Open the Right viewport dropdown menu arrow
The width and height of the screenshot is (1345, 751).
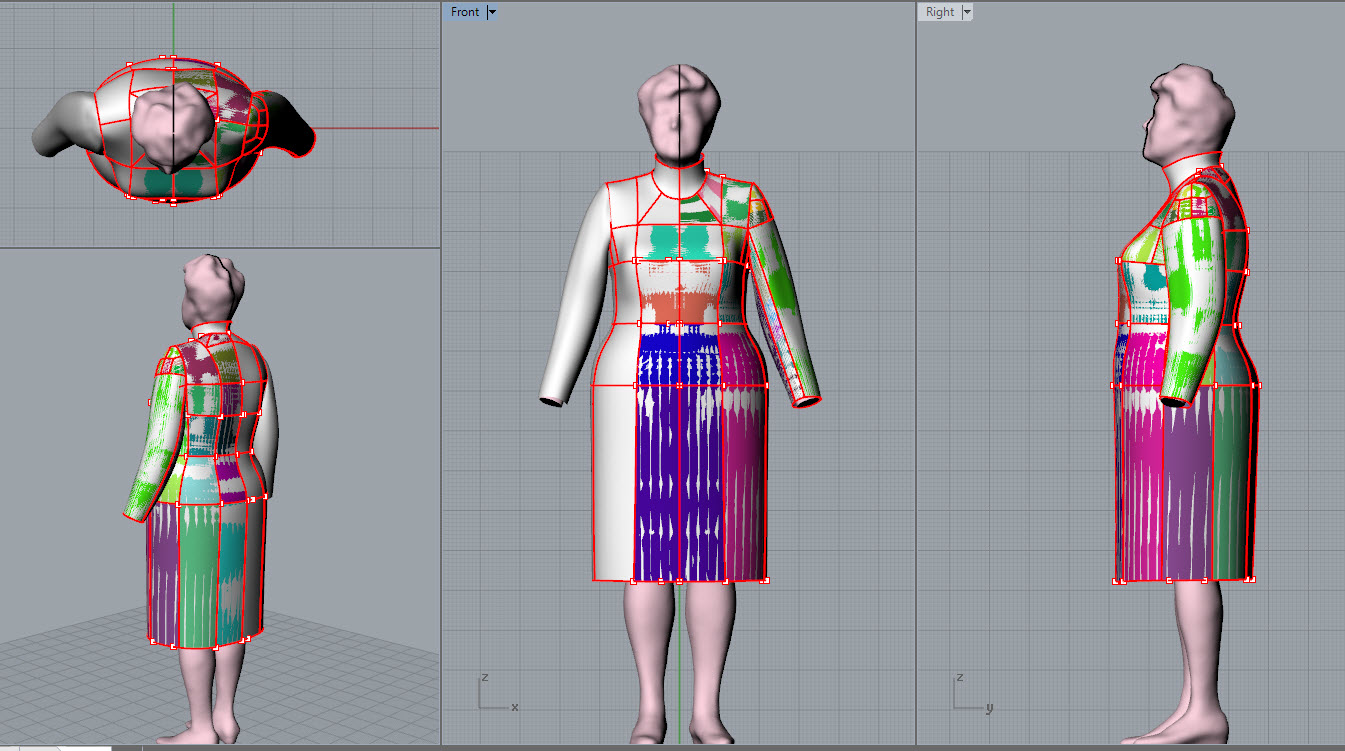coord(967,12)
